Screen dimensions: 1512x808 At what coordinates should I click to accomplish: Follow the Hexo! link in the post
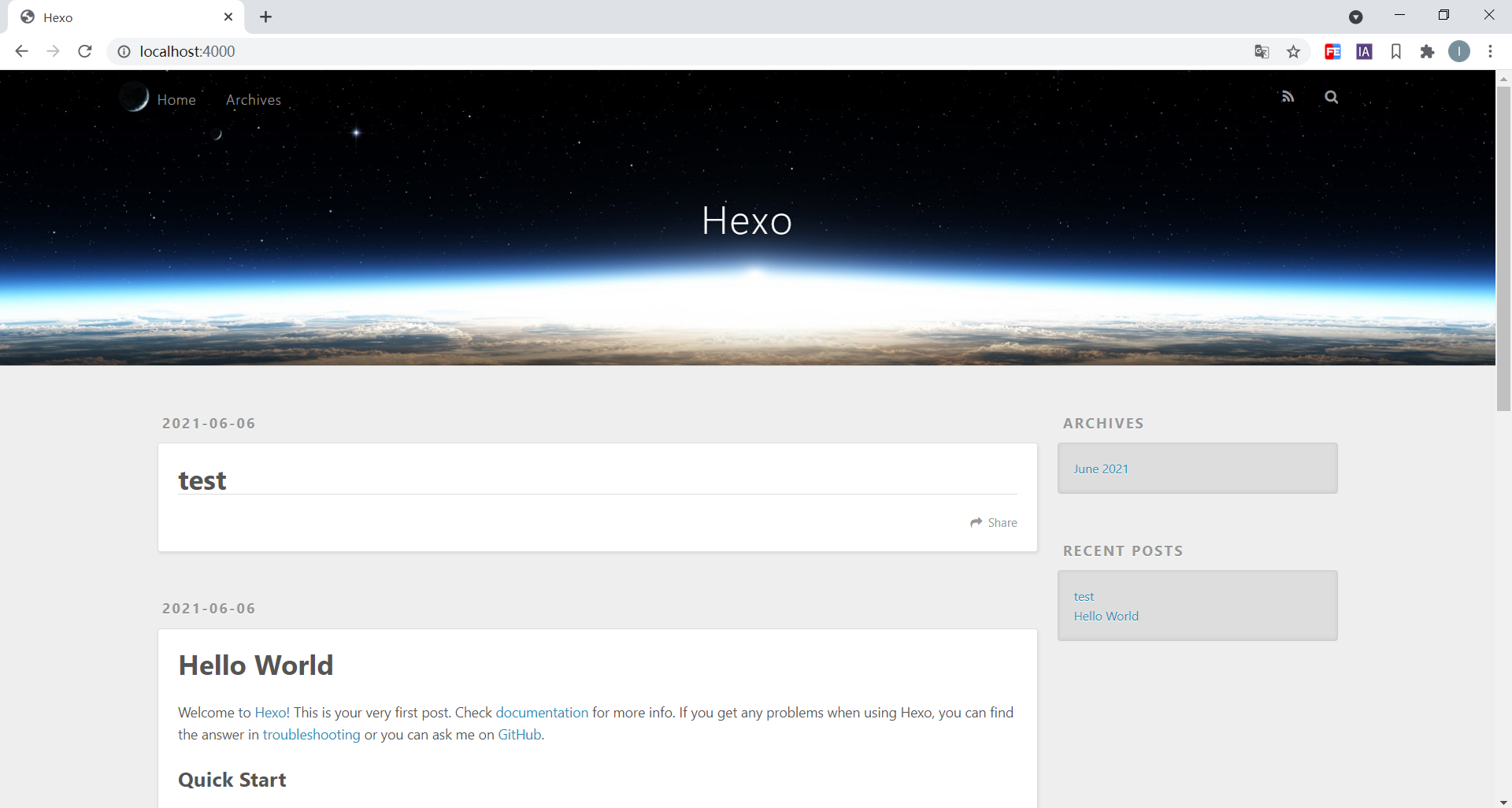272,712
